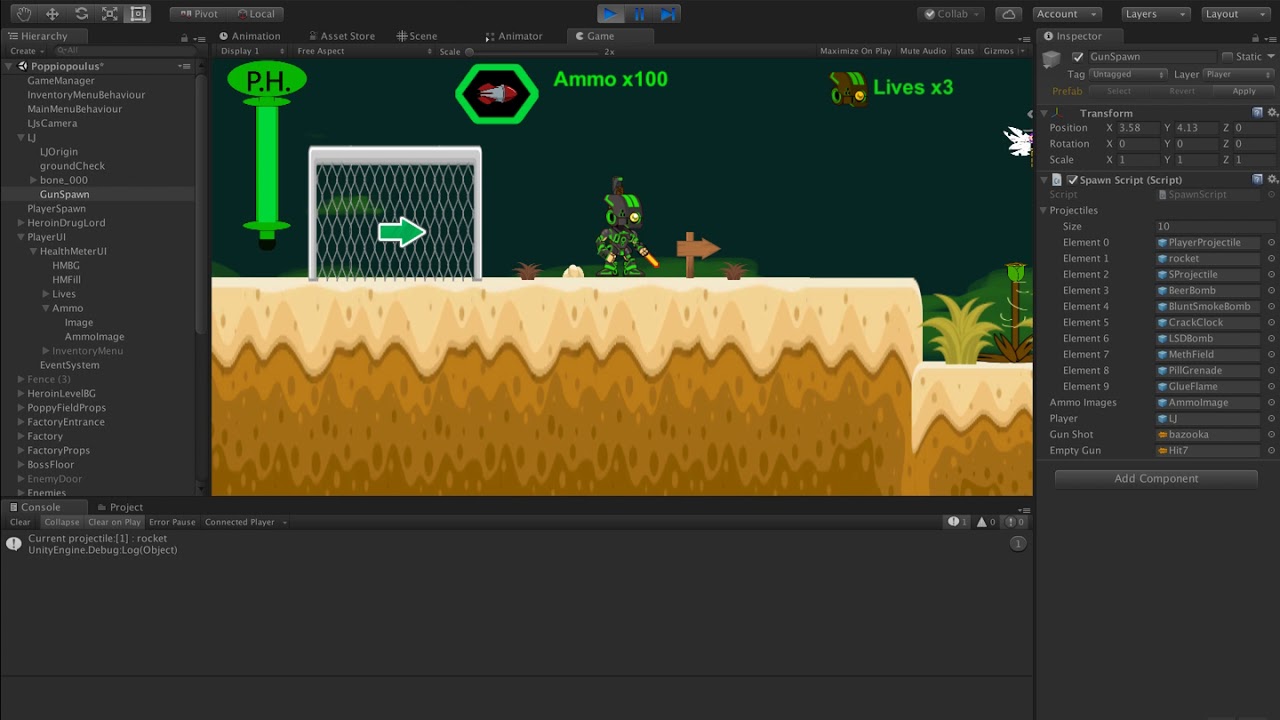Toggle warning messages filter in Console
The image size is (1280, 720).
click(986, 522)
